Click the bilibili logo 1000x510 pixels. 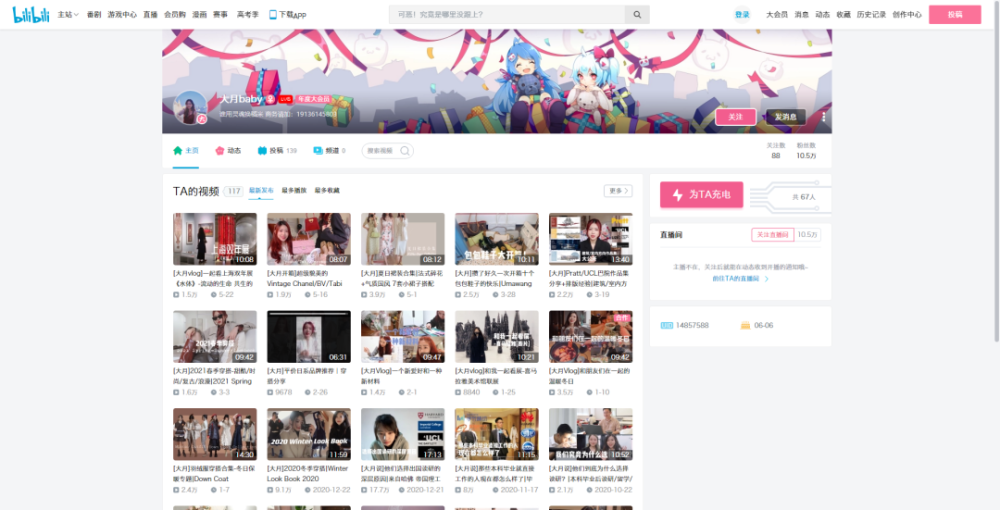click(31, 15)
